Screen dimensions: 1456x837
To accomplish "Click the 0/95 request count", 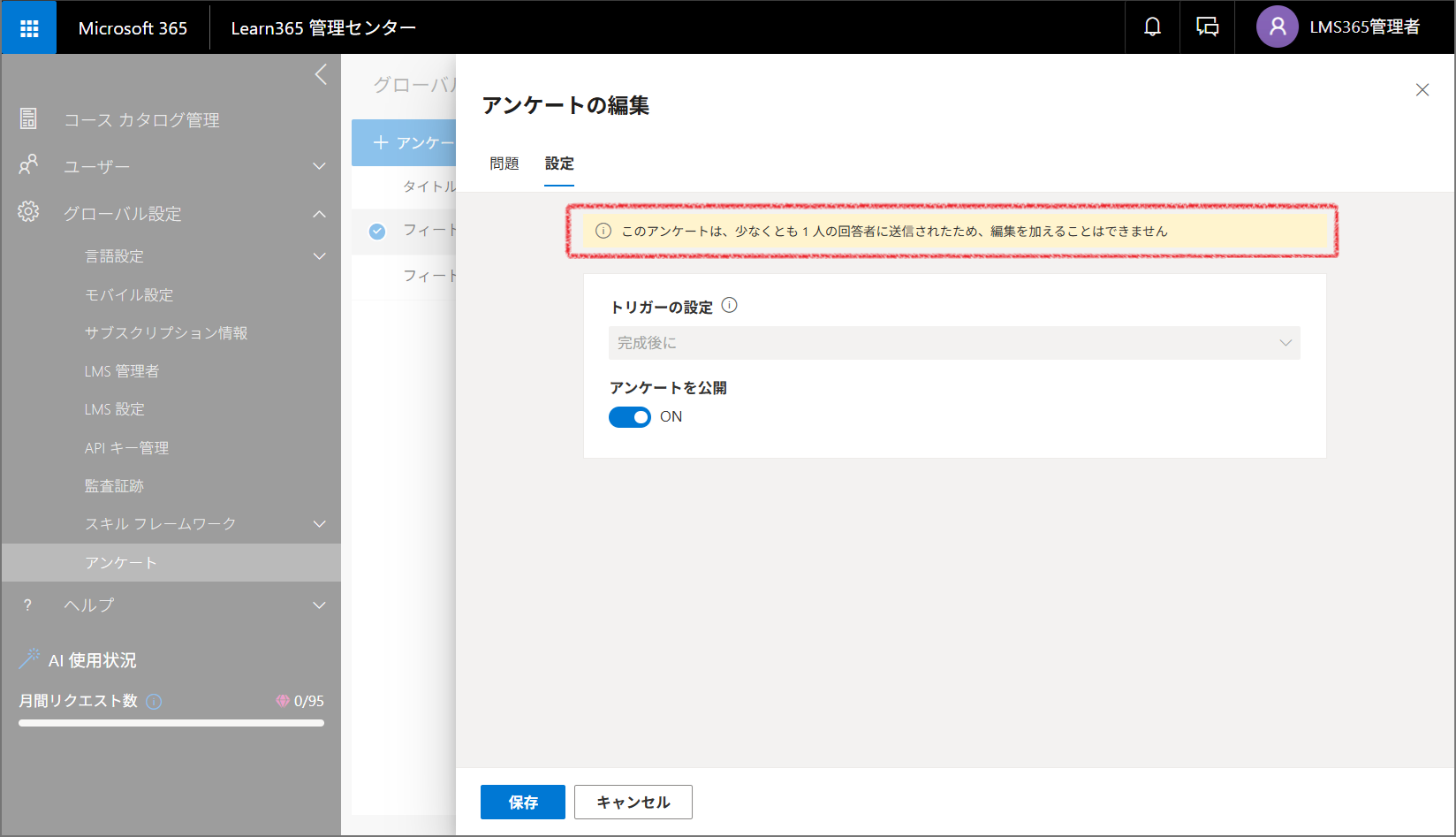I will pos(309,701).
